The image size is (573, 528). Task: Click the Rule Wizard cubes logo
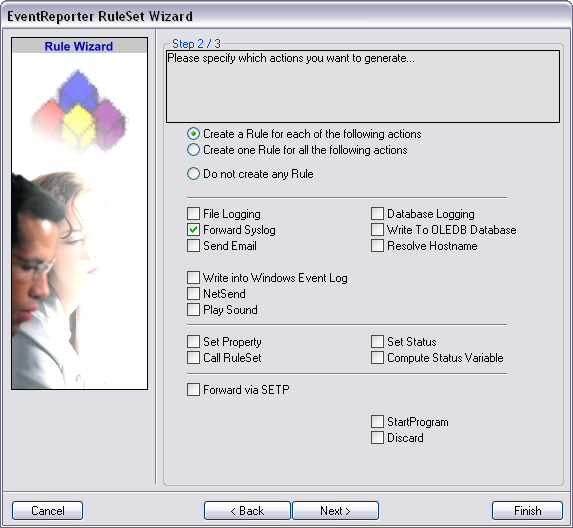coord(80,111)
